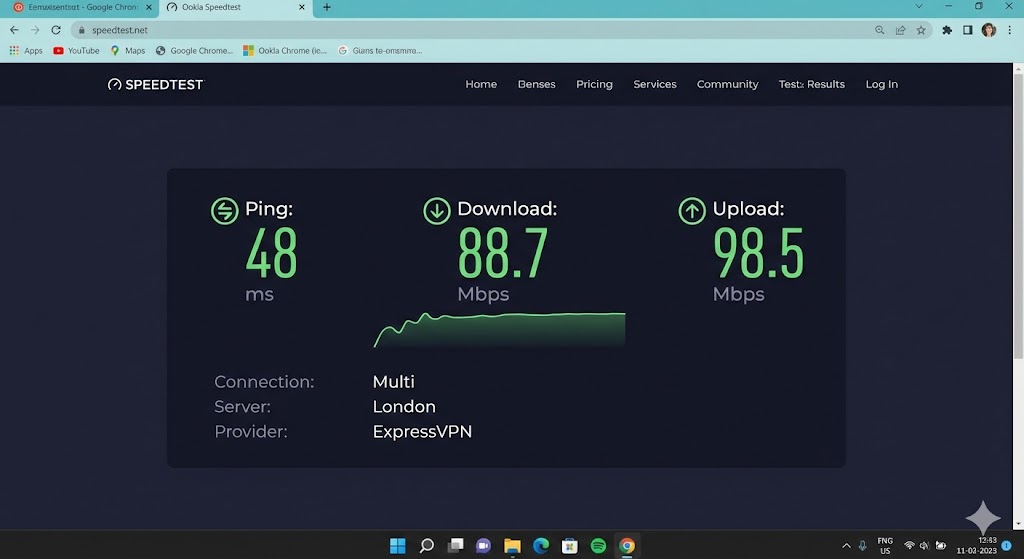Open the Chrome three-dot menu

[x=1010, y=30]
